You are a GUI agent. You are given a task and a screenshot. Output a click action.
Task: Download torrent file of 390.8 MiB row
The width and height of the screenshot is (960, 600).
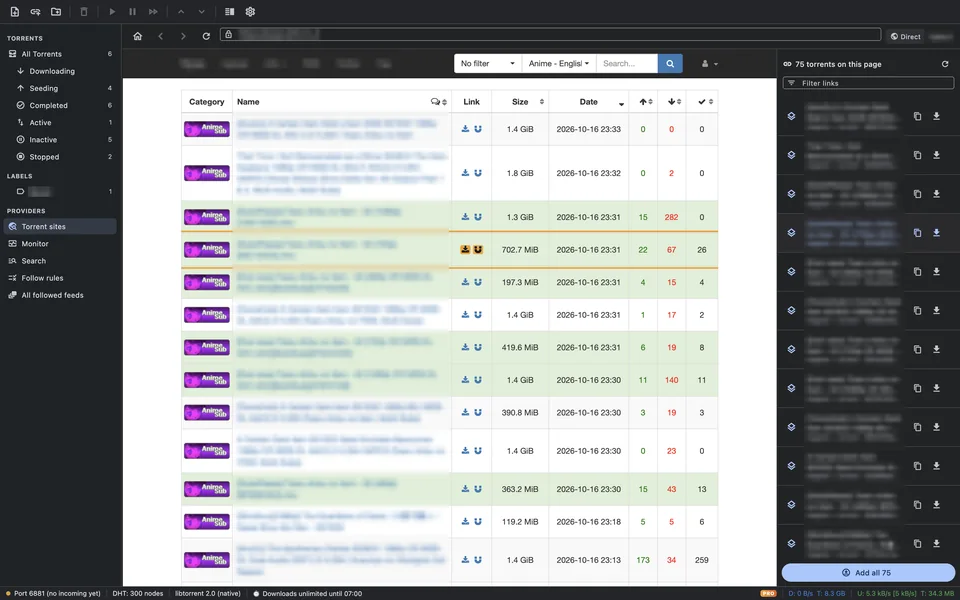pos(465,412)
